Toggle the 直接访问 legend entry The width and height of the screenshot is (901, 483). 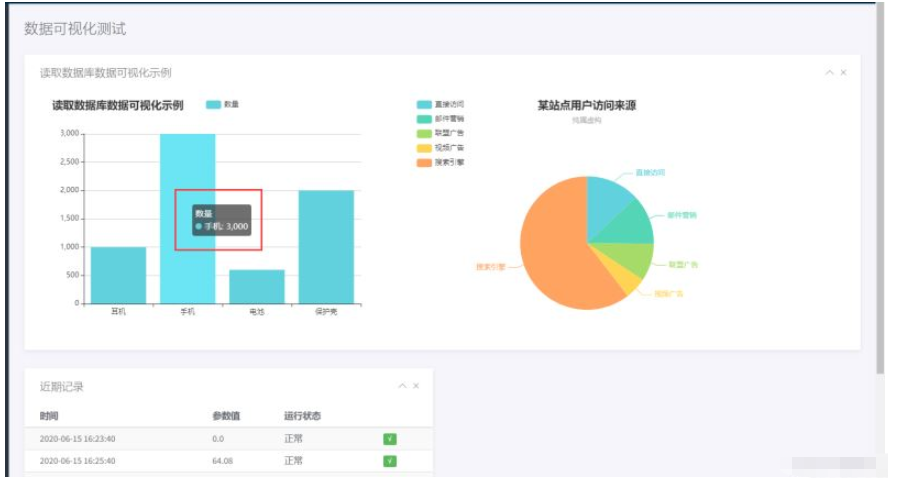440,105
